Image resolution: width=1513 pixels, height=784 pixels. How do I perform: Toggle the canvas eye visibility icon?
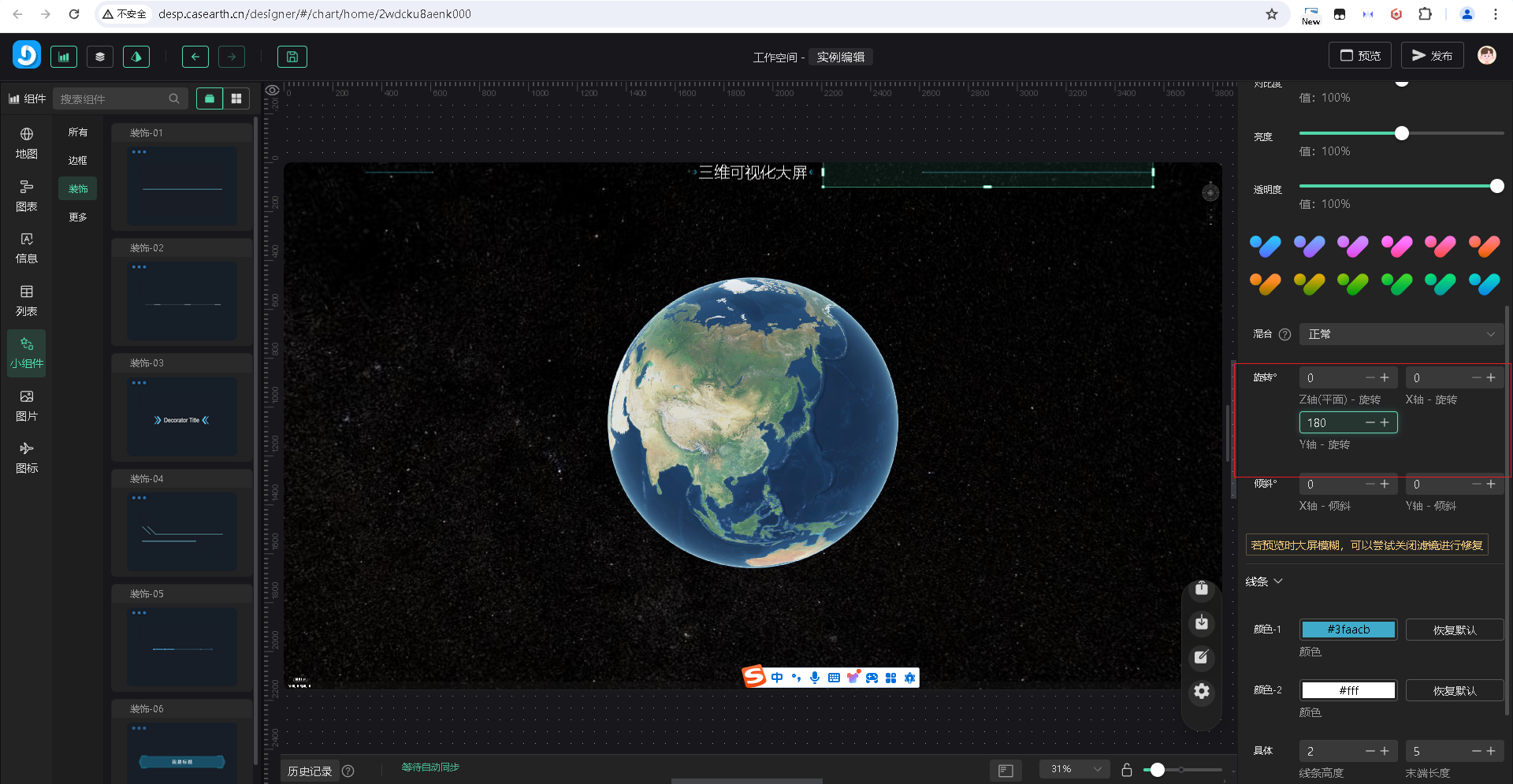(x=272, y=91)
